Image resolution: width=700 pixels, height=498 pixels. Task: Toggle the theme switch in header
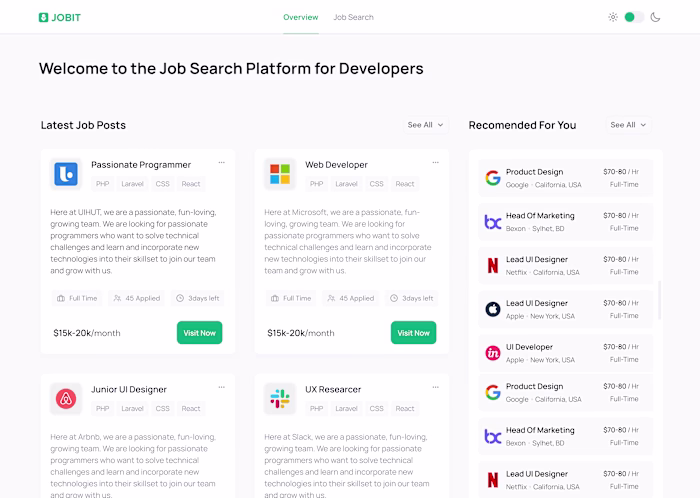pos(634,17)
